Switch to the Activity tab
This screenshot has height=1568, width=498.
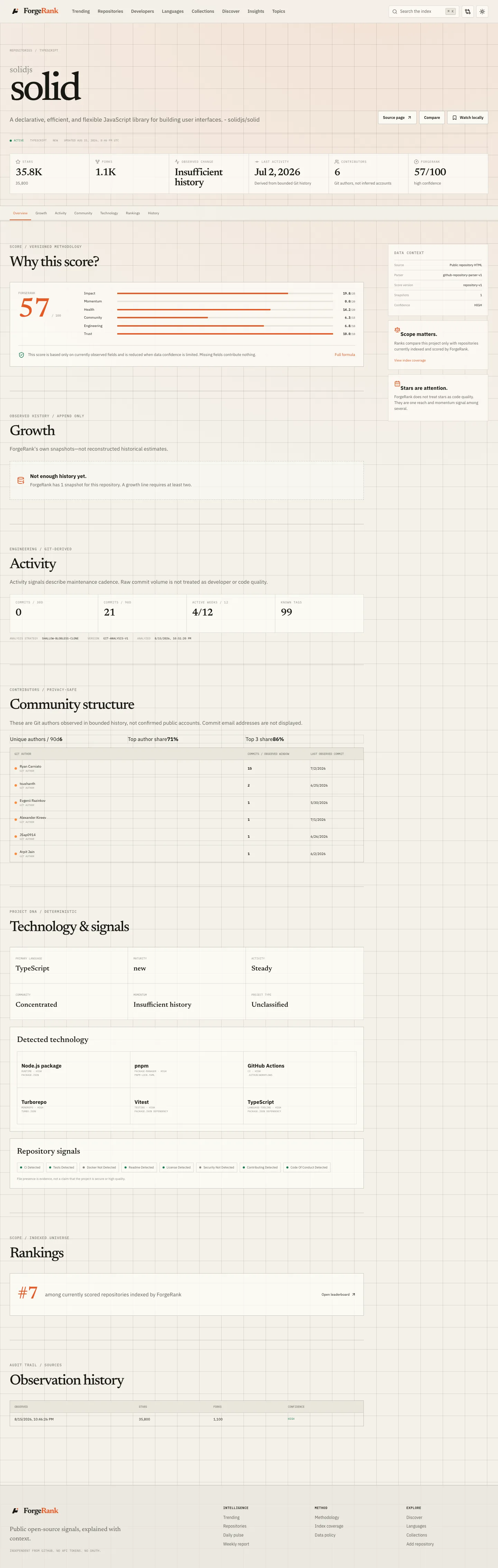(x=60, y=213)
